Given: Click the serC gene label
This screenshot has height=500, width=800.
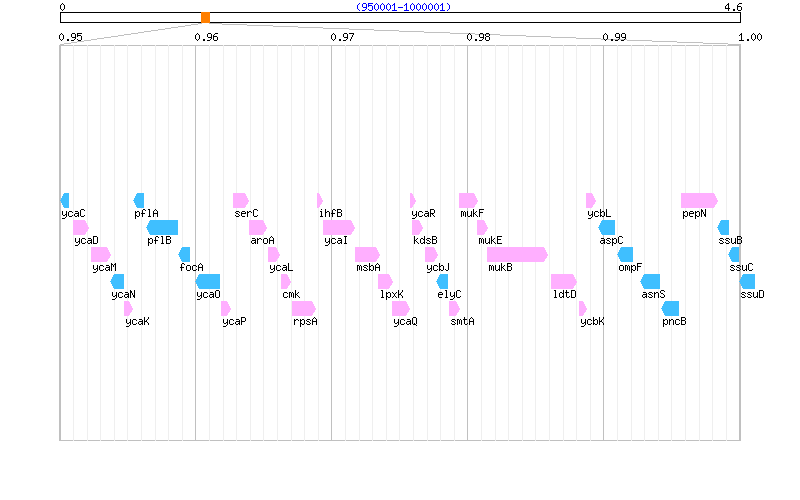Looking at the screenshot, I should (246, 213).
